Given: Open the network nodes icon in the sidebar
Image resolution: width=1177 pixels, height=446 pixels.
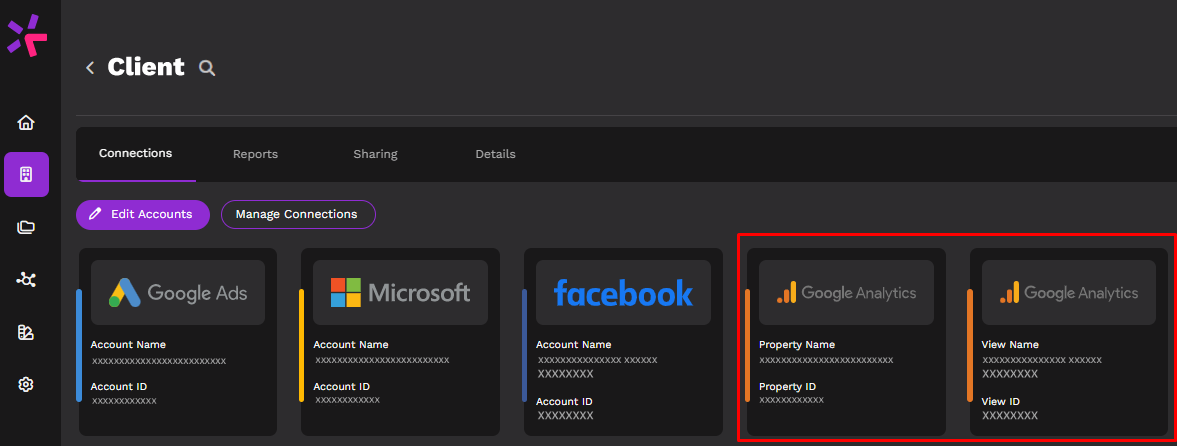Looking at the screenshot, I should pos(26,280).
